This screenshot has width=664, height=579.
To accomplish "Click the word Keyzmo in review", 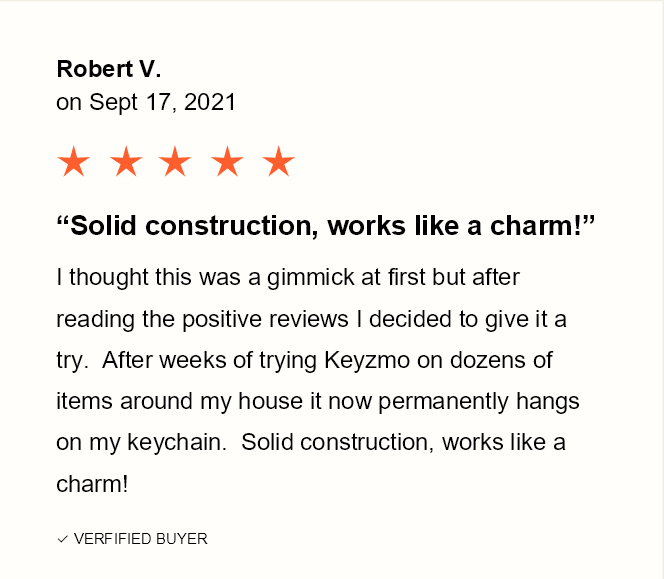I will click(367, 361).
